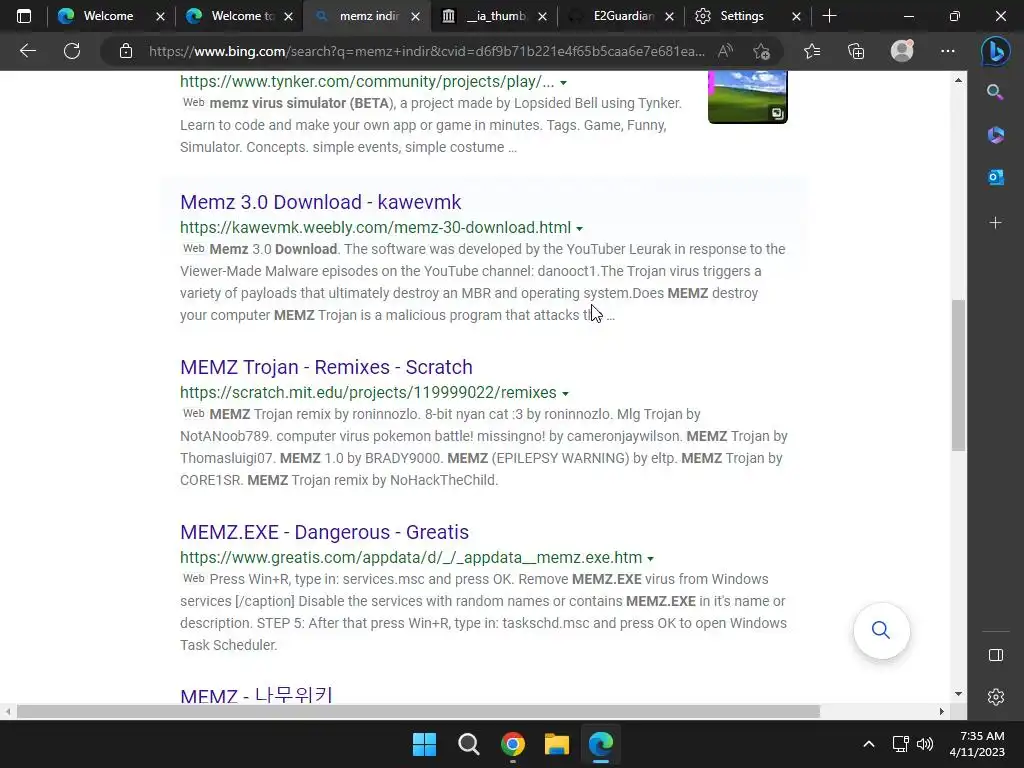Open network status tray icon

point(901,744)
